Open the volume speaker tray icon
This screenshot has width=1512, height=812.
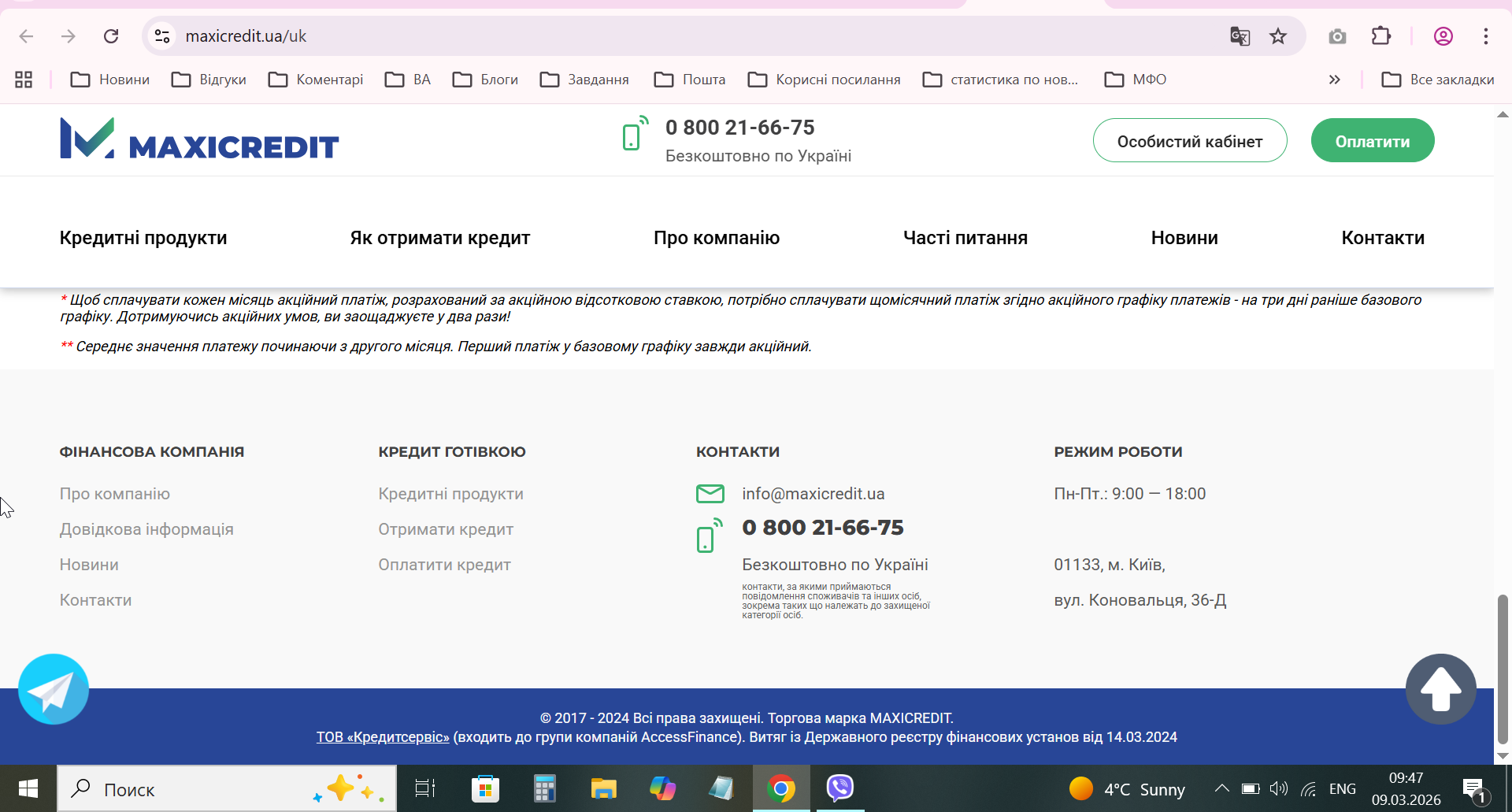coord(1279,788)
